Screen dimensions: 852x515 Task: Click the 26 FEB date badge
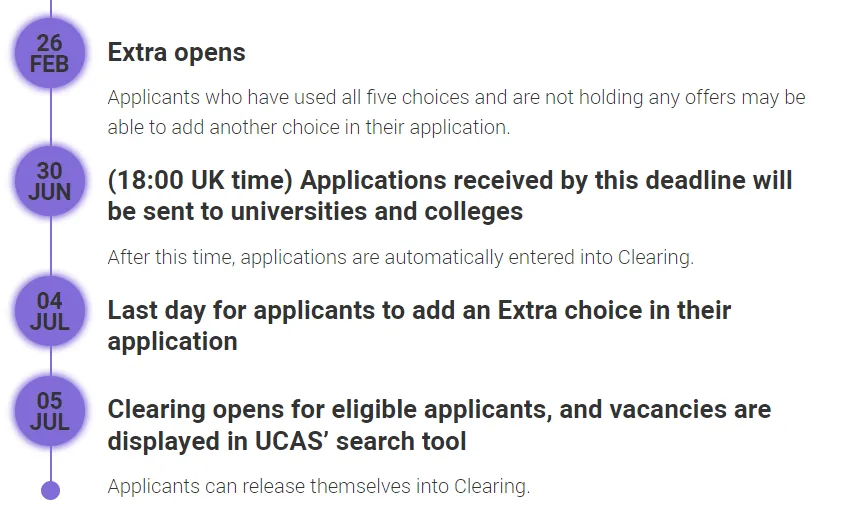(49, 53)
